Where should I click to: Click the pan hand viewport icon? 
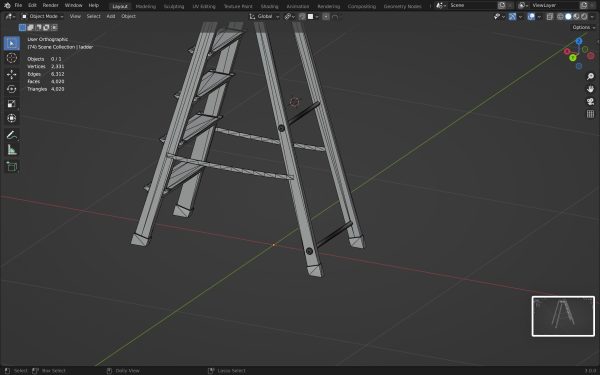(x=590, y=89)
